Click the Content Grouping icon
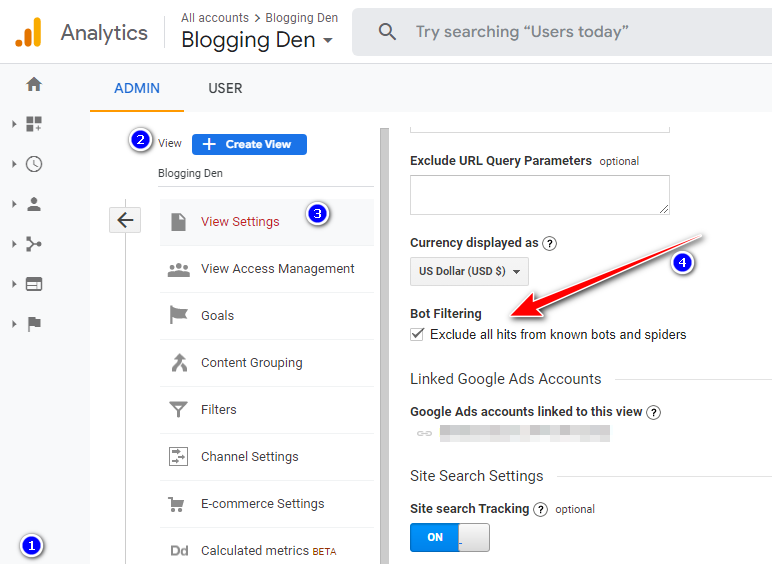The height and width of the screenshot is (564, 772). point(179,363)
